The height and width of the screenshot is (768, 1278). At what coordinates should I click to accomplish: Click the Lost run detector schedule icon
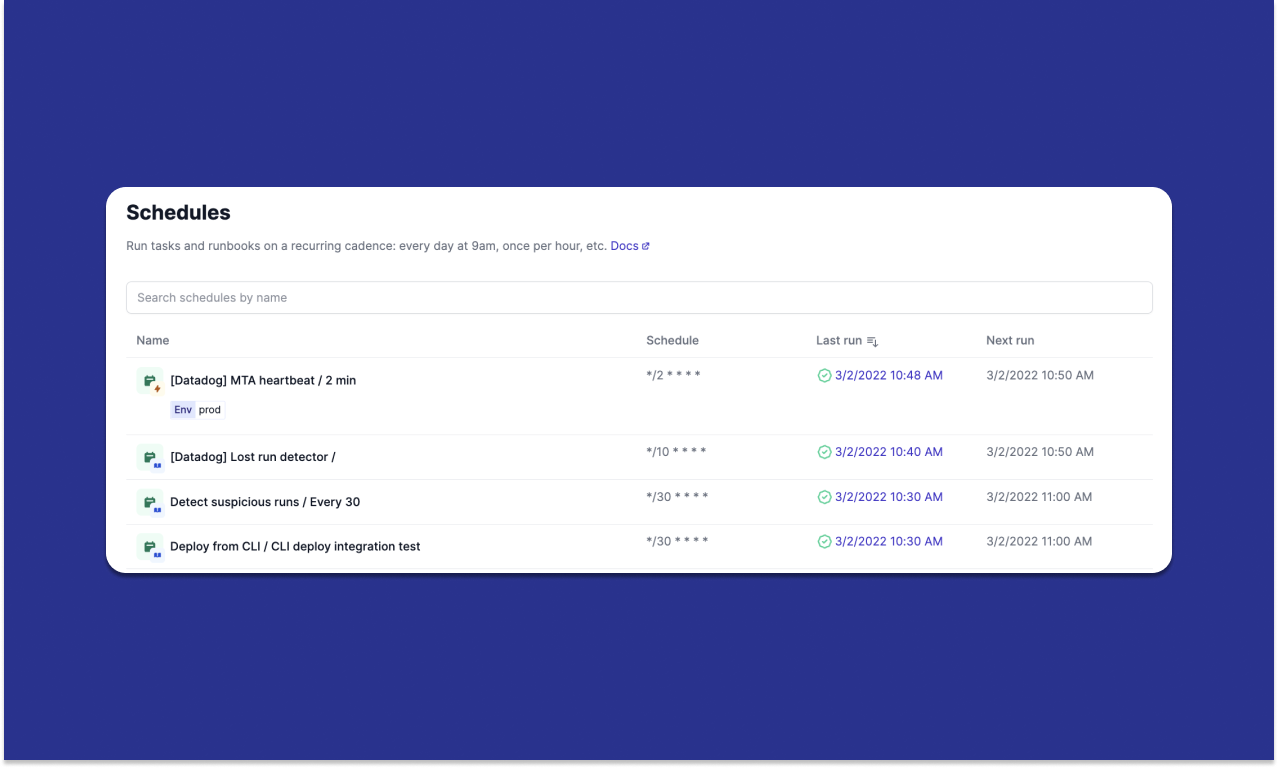coord(150,457)
